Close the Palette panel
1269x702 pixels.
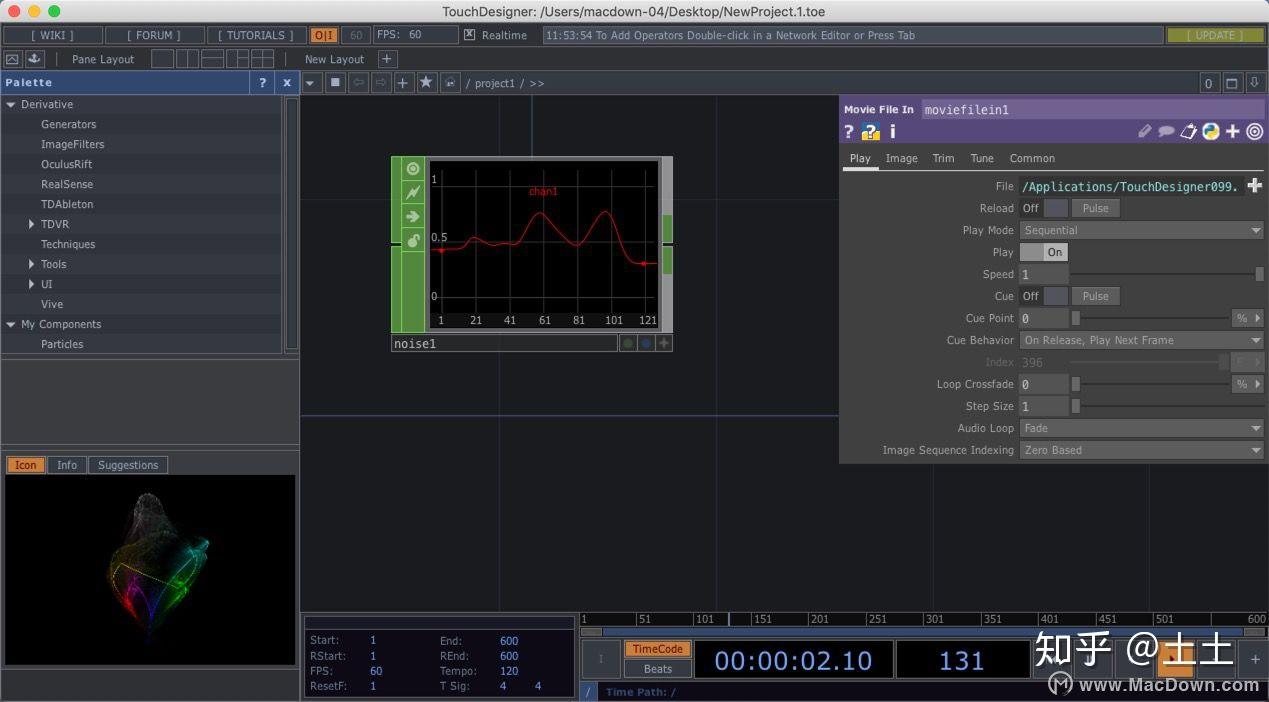pos(287,83)
